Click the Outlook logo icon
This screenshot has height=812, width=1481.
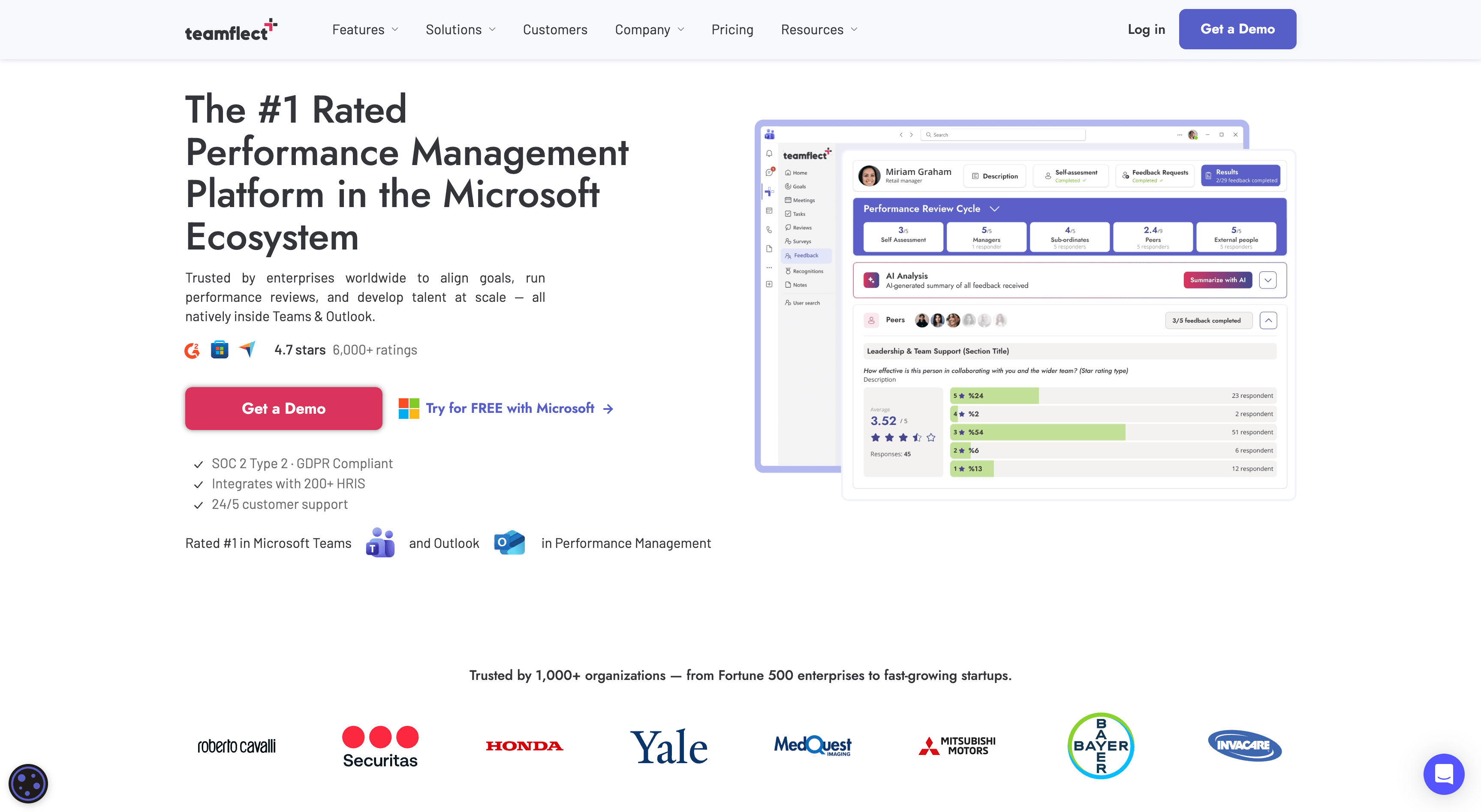pos(509,542)
